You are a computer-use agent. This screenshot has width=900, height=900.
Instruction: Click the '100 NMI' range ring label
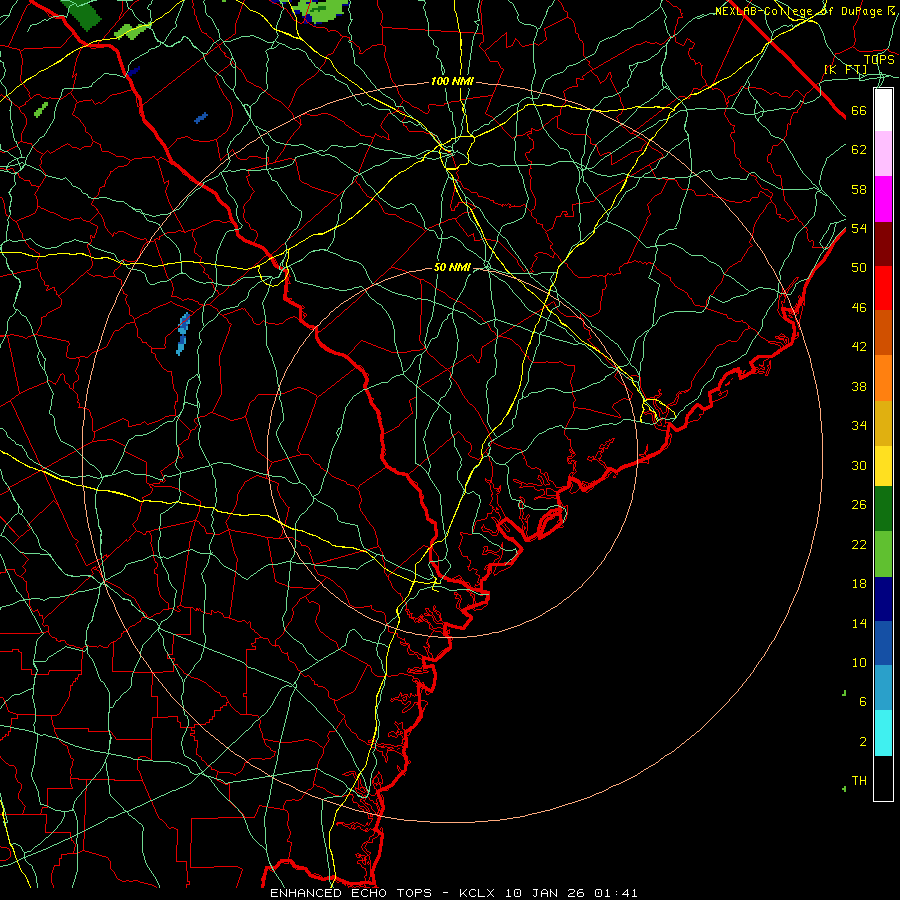click(452, 82)
